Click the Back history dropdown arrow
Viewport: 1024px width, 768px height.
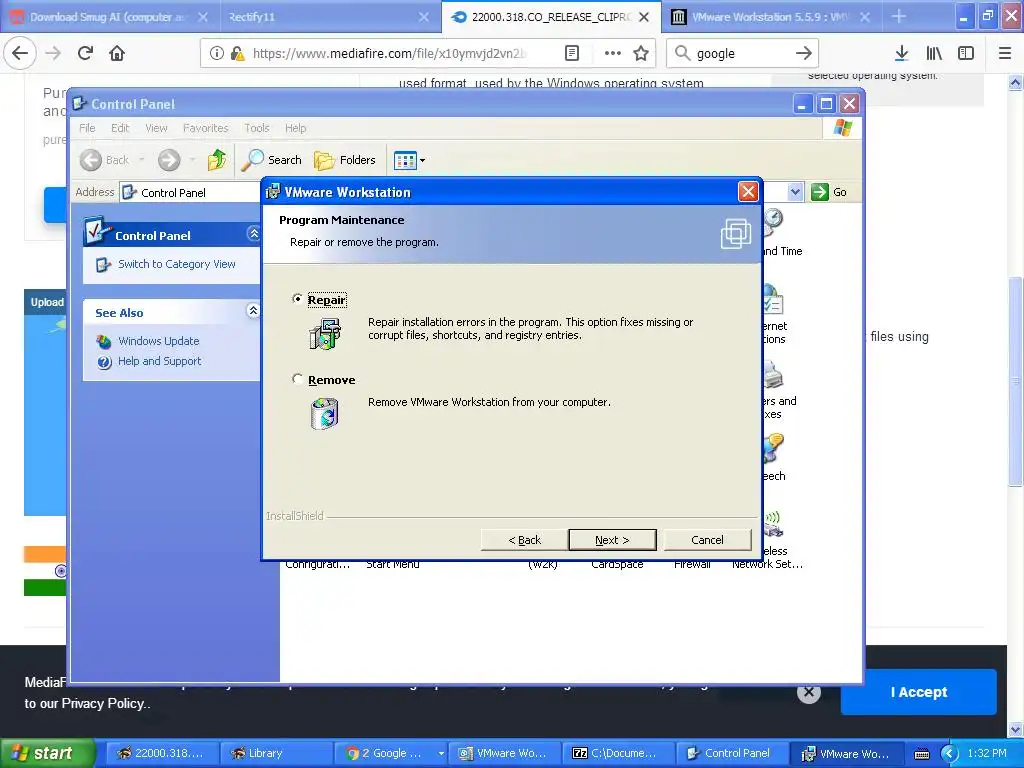[141, 160]
